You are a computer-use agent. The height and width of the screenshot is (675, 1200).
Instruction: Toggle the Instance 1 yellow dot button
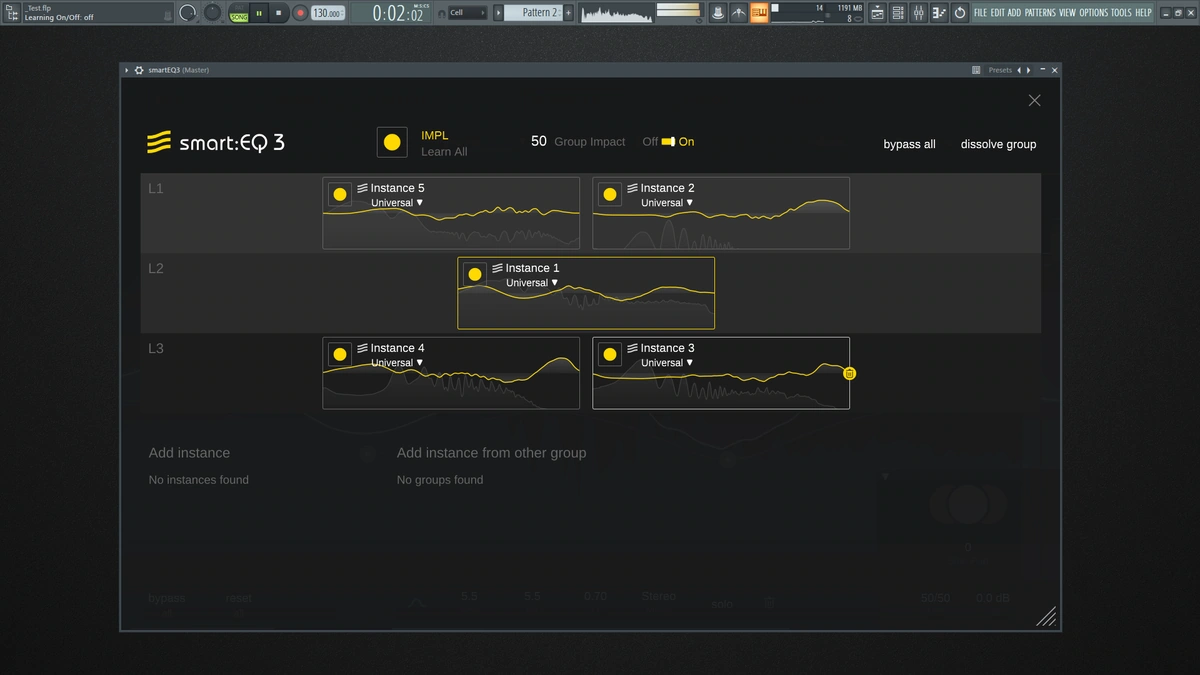click(x=475, y=274)
